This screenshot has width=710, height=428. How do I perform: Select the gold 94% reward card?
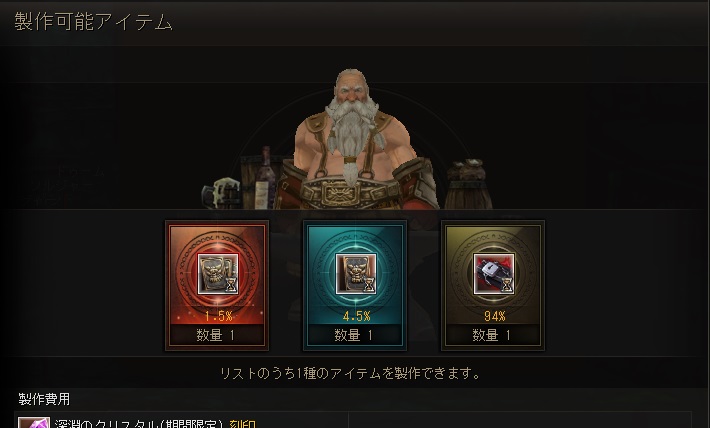click(493, 285)
